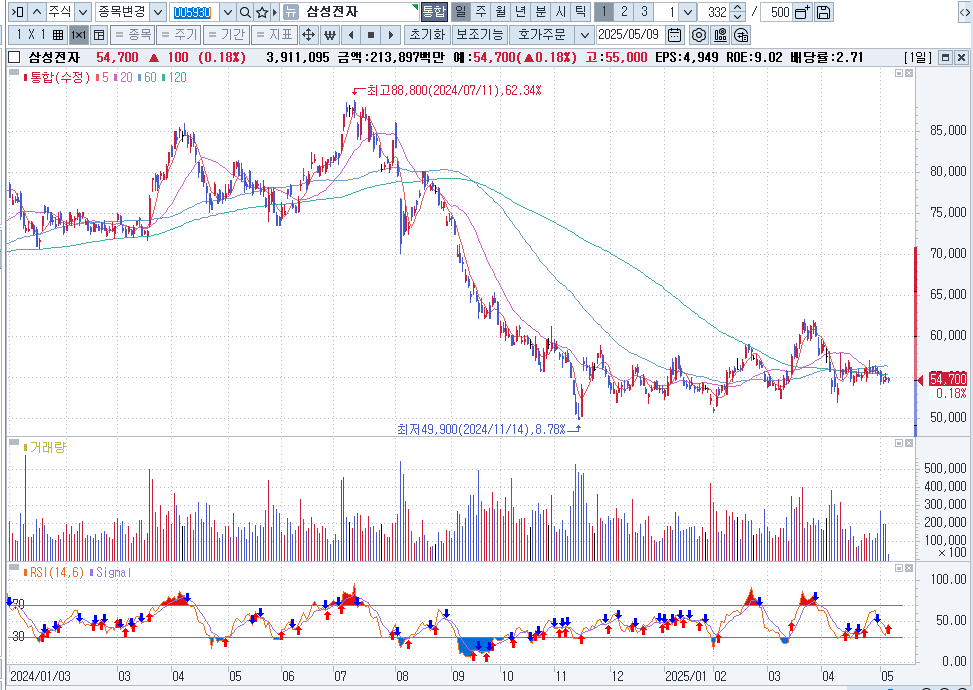Switch to the 월 monthly period tab

[x=500, y=12]
